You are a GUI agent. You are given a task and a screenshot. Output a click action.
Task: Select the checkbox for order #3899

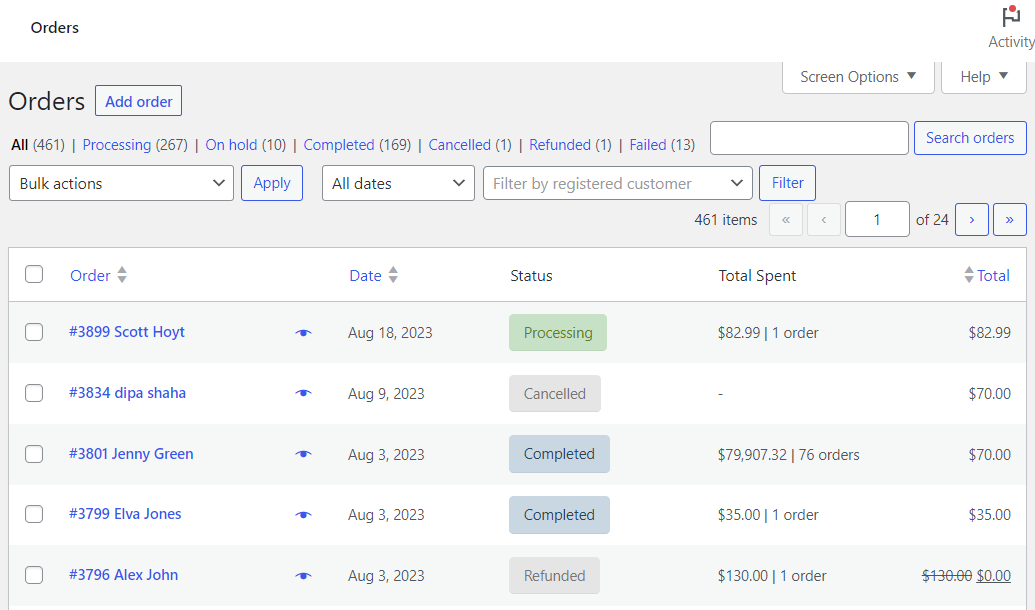click(34, 332)
